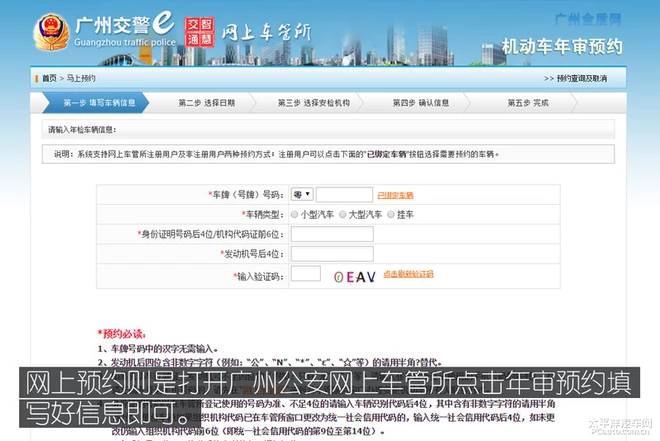The image size is (660, 441).
Task: Open the 预约查询及取消 link
Action: (582, 77)
